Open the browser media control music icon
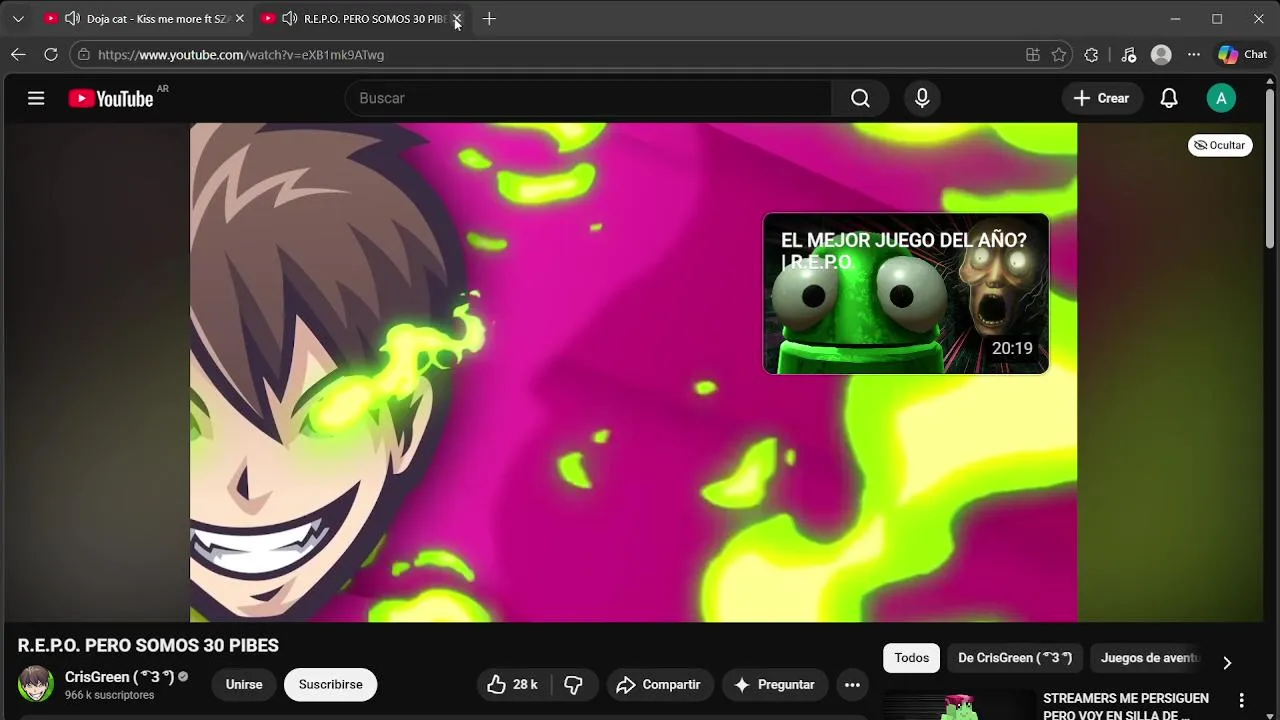This screenshot has width=1280, height=720. (1129, 55)
